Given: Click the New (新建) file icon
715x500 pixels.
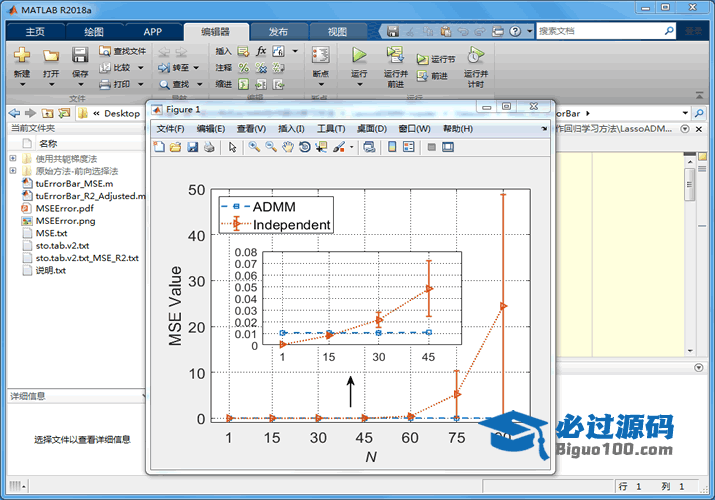Looking at the screenshot, I should click(21, 55).
